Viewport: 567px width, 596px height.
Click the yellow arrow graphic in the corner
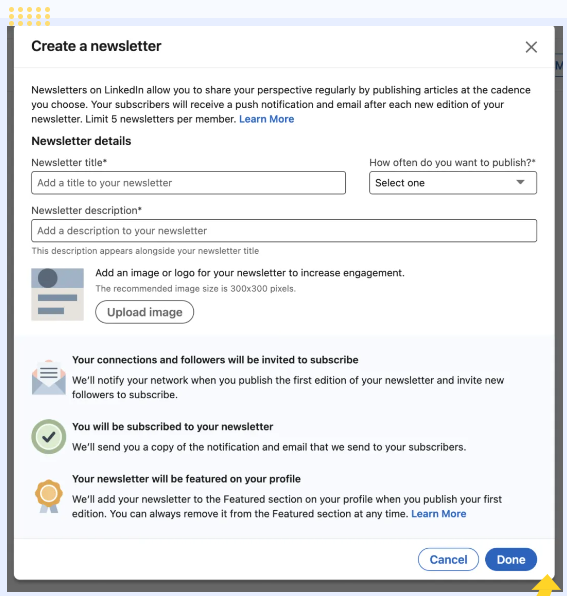tap(546, 585)
